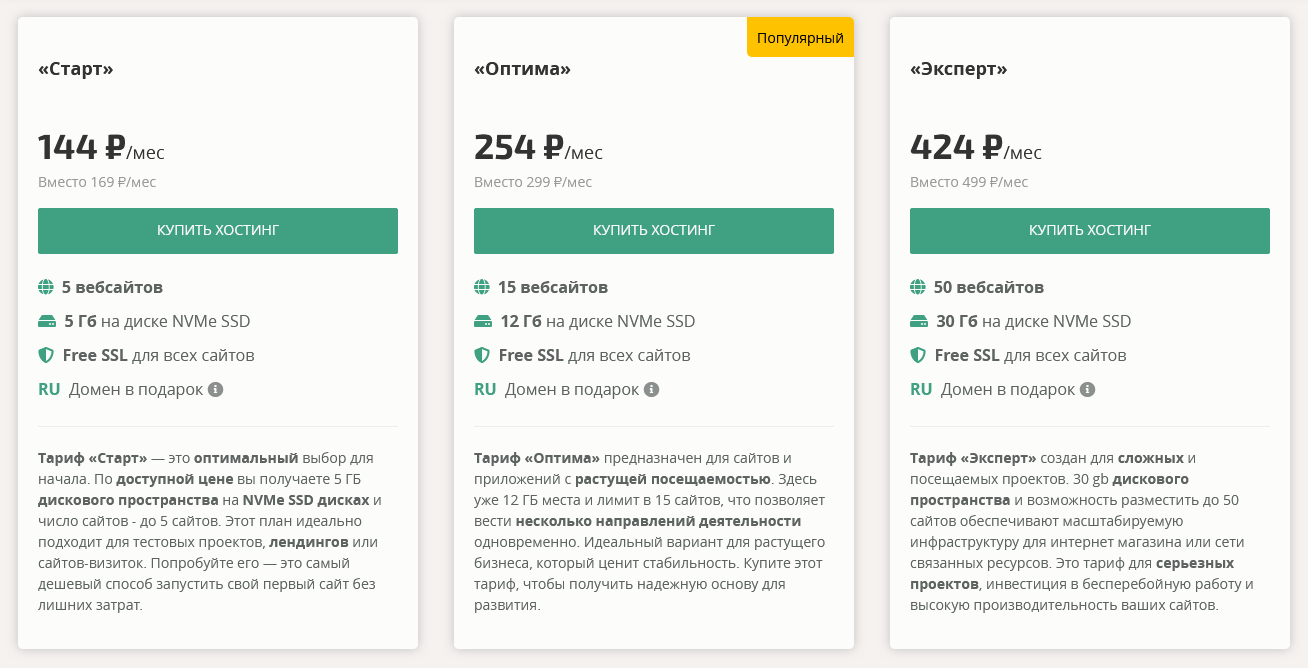Image resolution: width=1308 pixels, height=668 pixels.
Task: Open domain gift info icon in «Старт» card
Action: coord(215,390)
